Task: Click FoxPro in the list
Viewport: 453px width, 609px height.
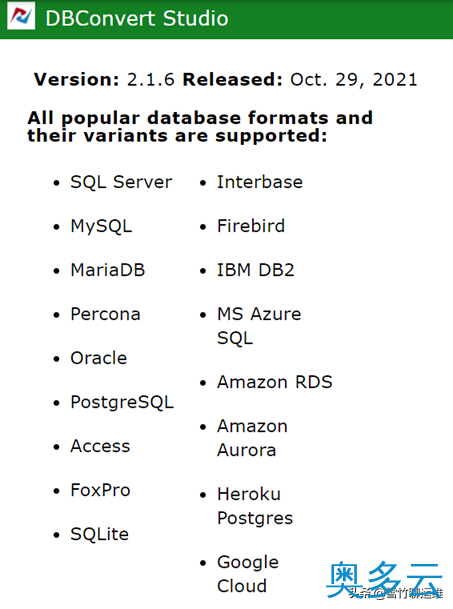Action: (x=100, y=490)
